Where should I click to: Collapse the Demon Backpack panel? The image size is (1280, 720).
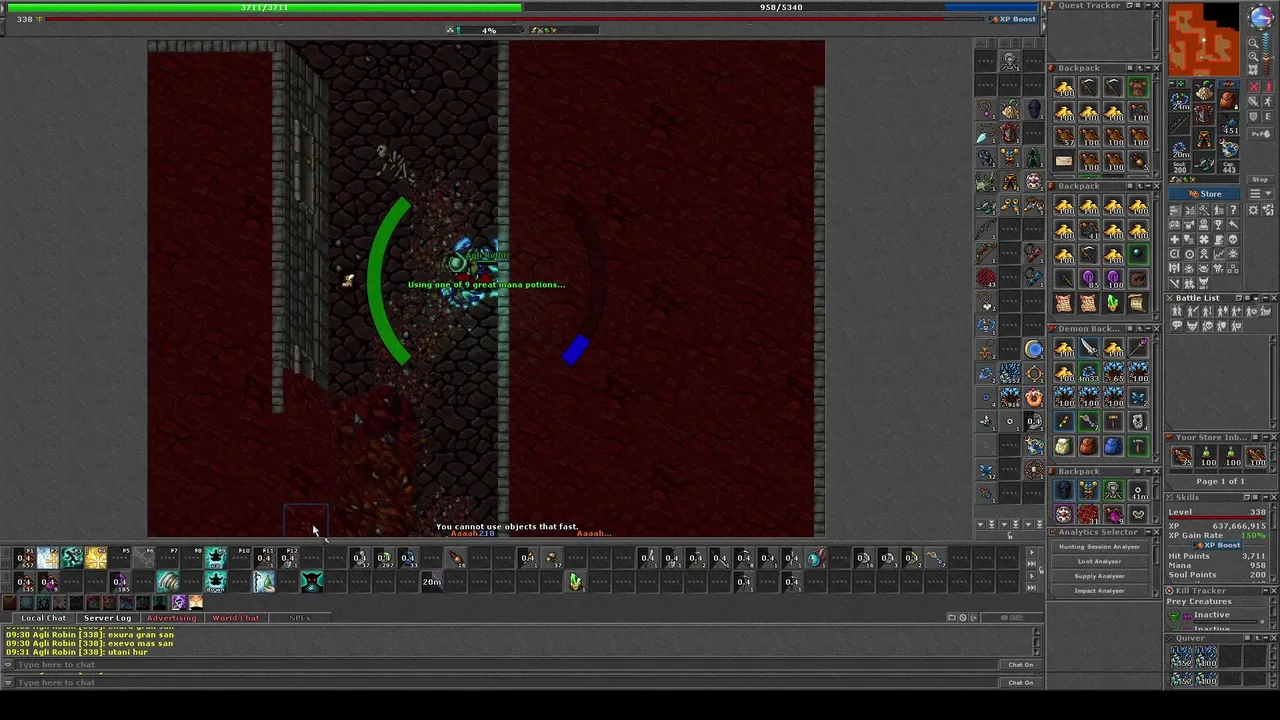click(x=1148, y=328)
